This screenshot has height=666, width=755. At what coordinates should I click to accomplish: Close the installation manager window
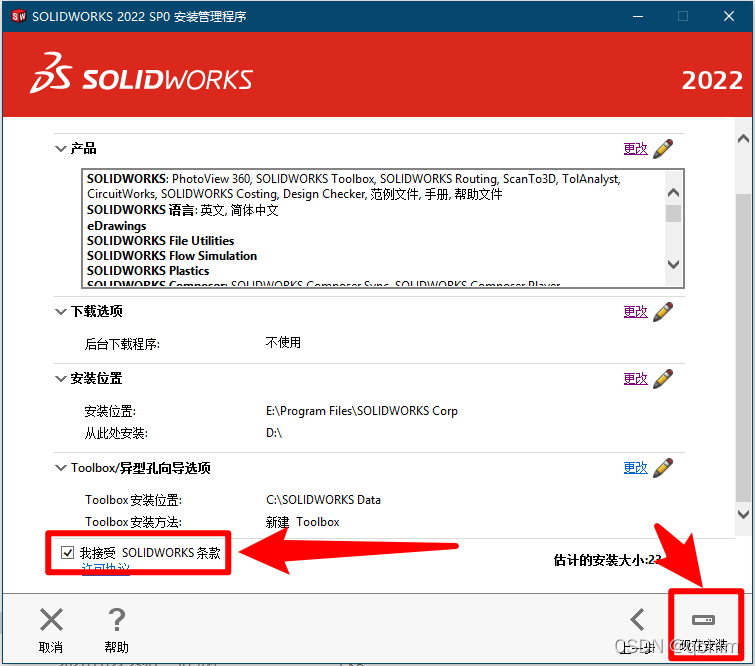point(729,16)
